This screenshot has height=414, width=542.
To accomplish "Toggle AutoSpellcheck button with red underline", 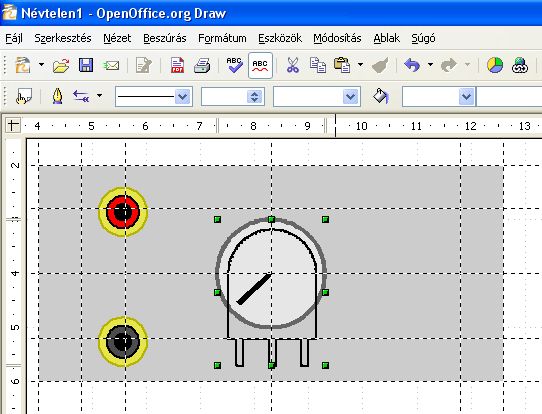I will [x=260, y=65].
